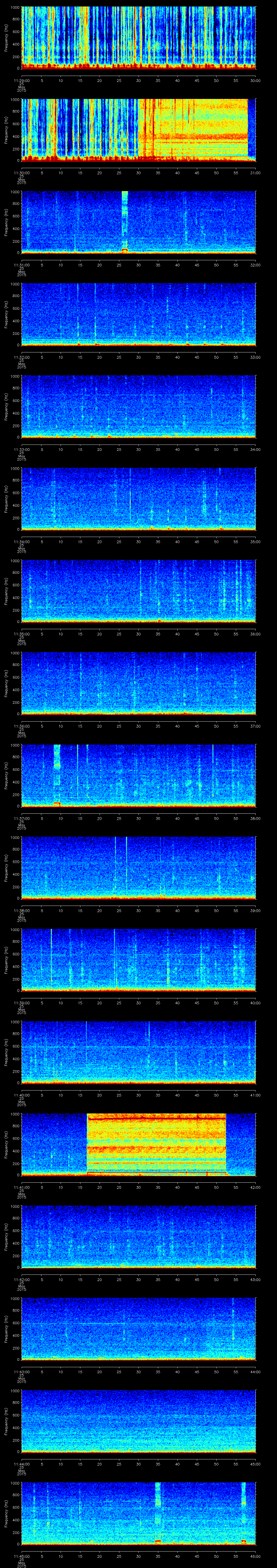The width and height of the screenshot is (277, 1568).
Task: Click the Frequency (Hz) label of the 11:35:00 panel
Action: pos(6,590)
